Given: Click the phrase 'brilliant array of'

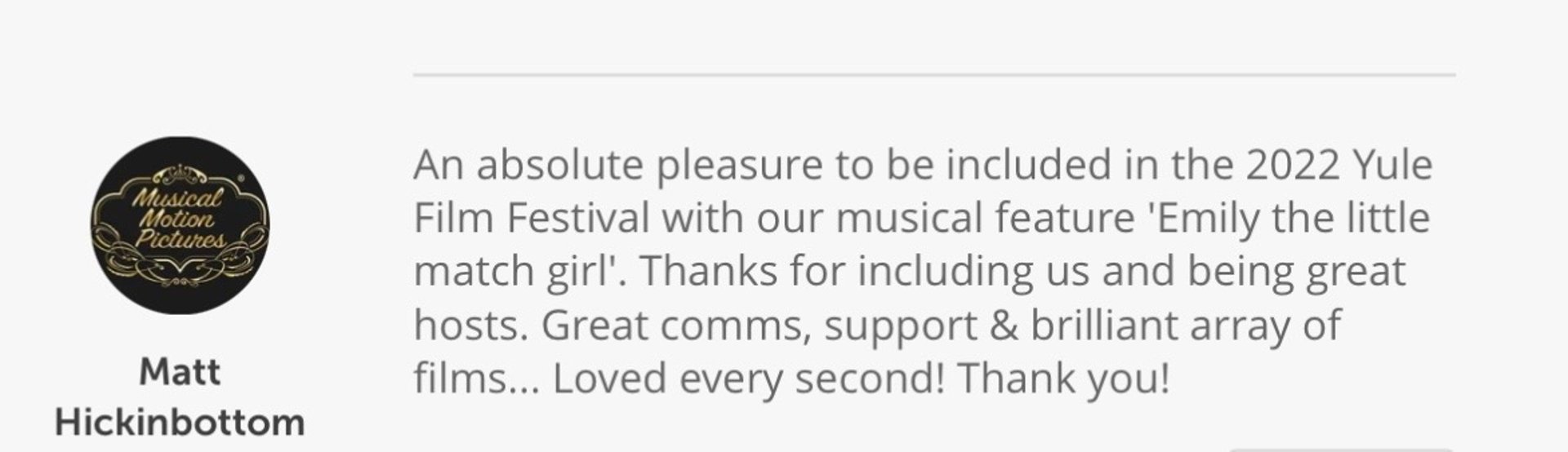Looking at the screenshot, I should pos(1185,326).
